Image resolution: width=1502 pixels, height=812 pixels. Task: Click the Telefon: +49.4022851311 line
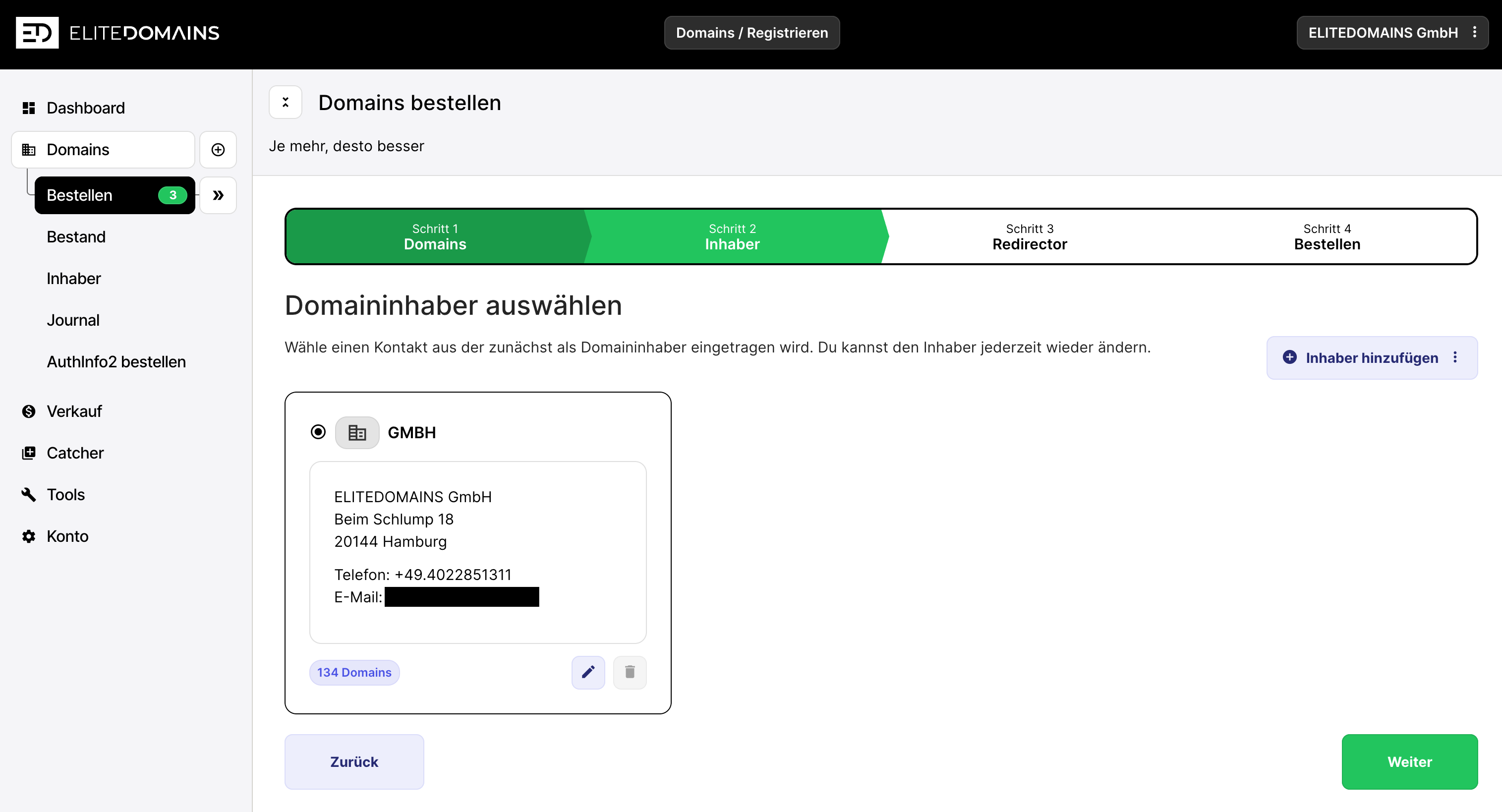(x=423, y=575)
